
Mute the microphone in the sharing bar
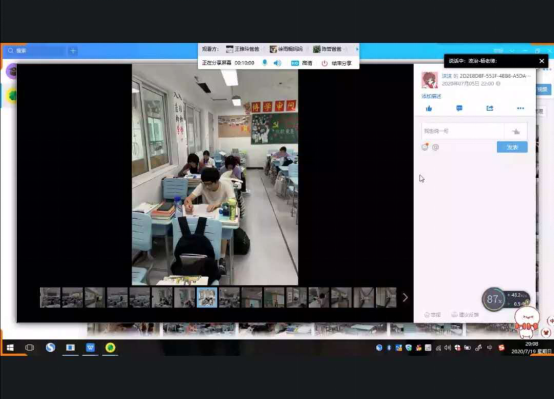pyautogui.click(x=265, y=63)
